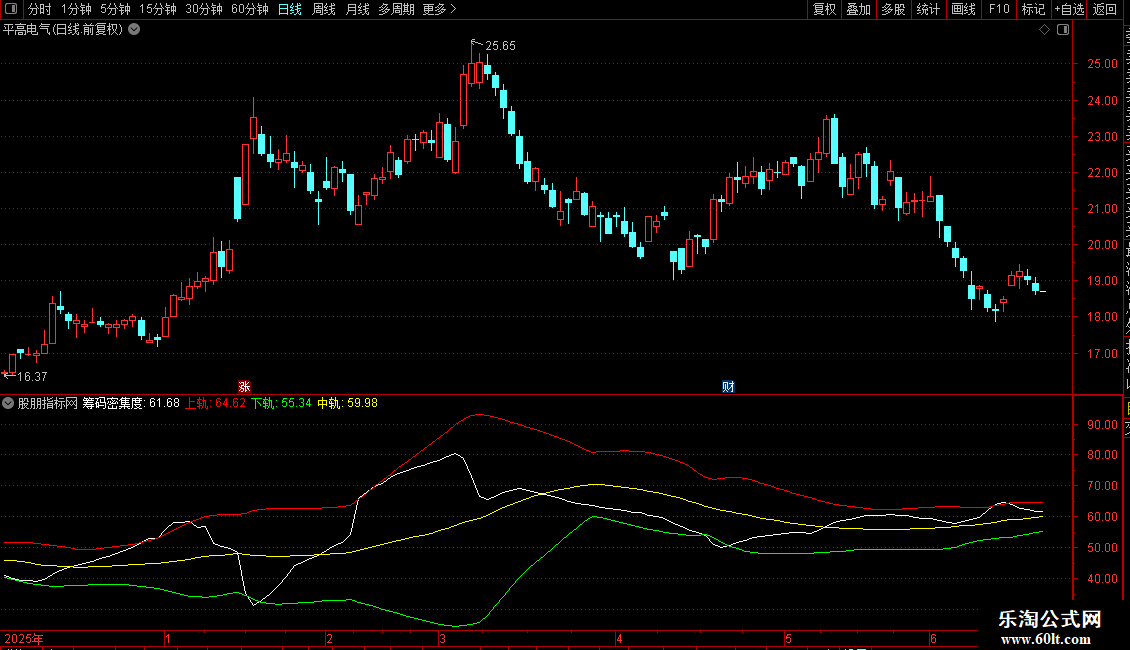This screenshot has height=650, width=1130.
Task: Click the diamond icon above the chart
Action: 1044,30
